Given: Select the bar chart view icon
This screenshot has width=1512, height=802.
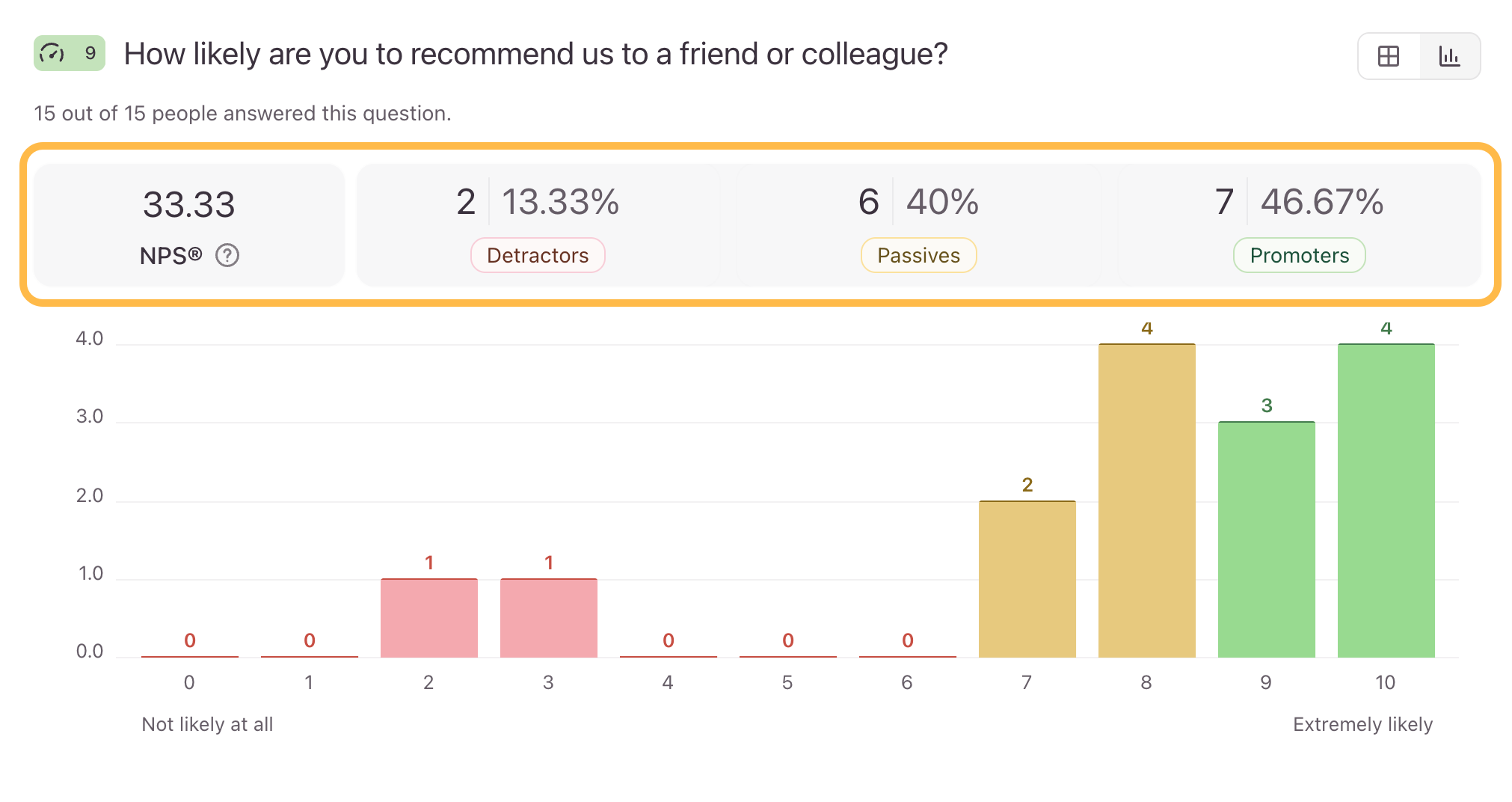Looking at the screenshot, I should point(1449,56).
